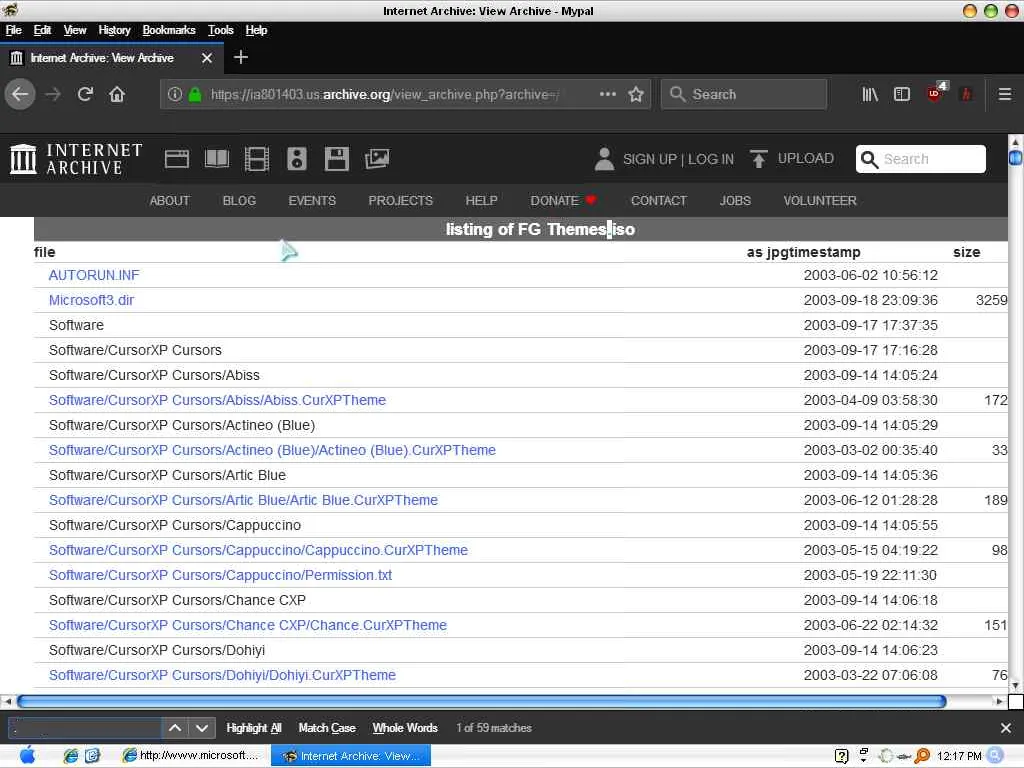Toggle Highlight All in find bar
The width and height of the screenshot is (1024, 768).
[x=253, y=728]
